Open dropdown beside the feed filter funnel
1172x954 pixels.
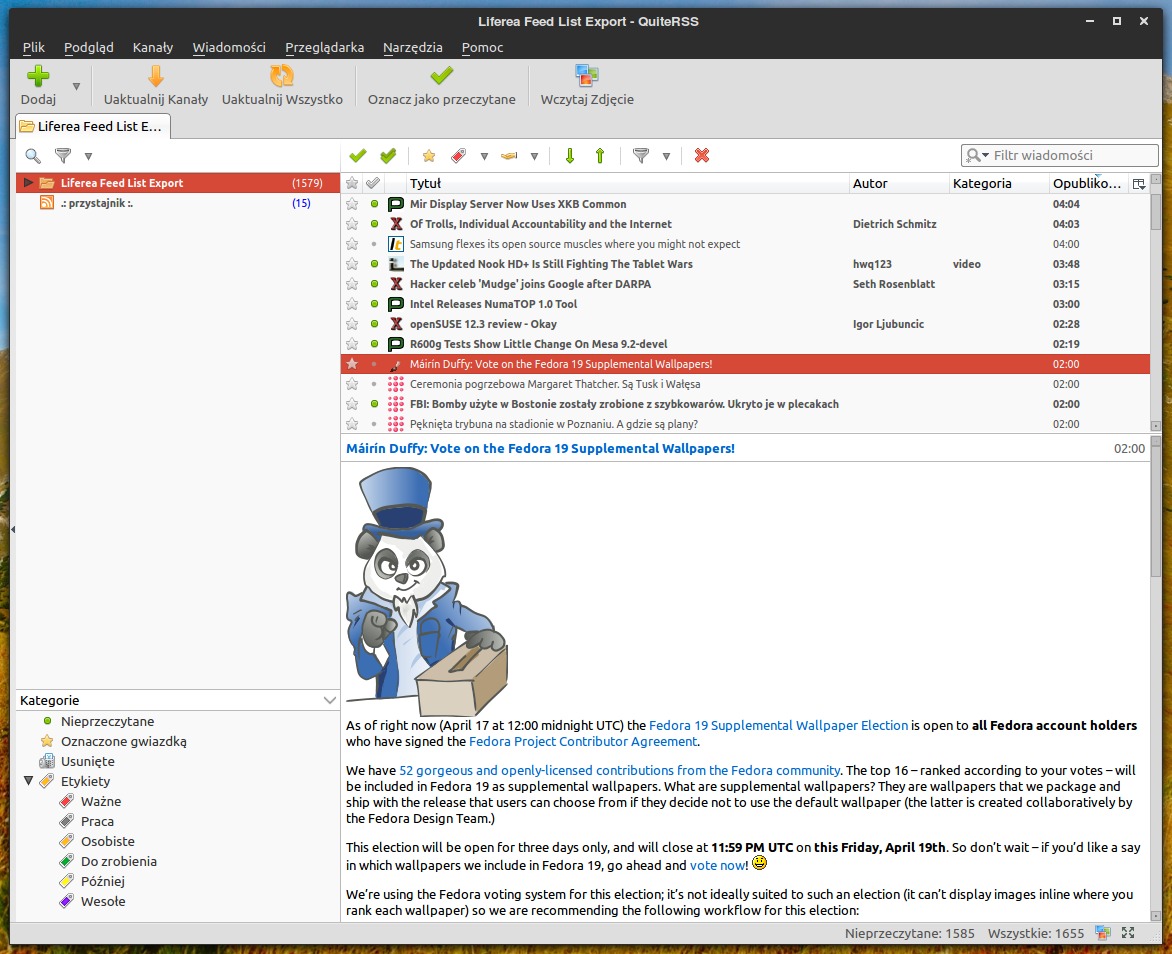pos(88,156)
